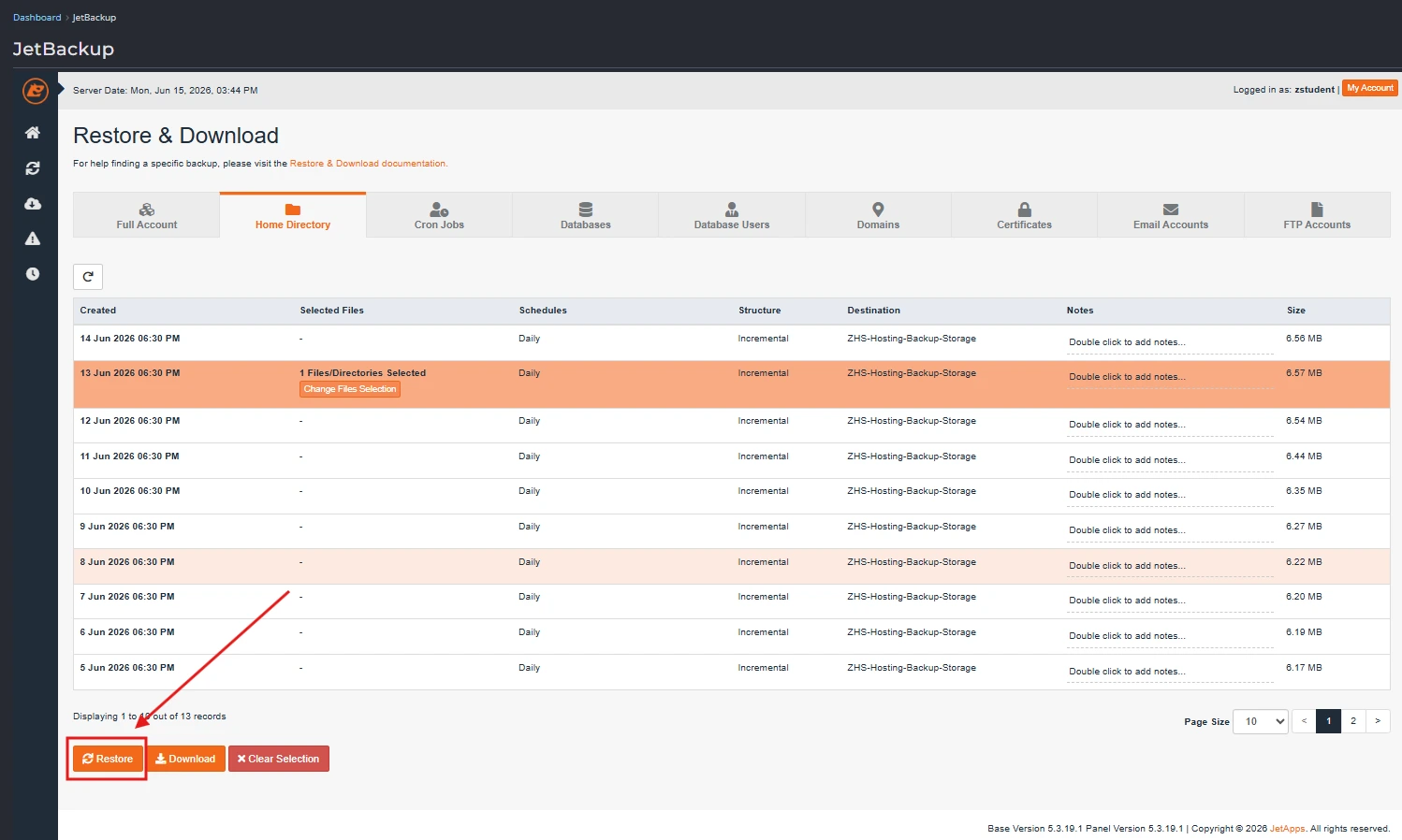This screenshot has height=840, width=1402.
Task: Click the refresh list button
Action: click(x=88, y=277)
